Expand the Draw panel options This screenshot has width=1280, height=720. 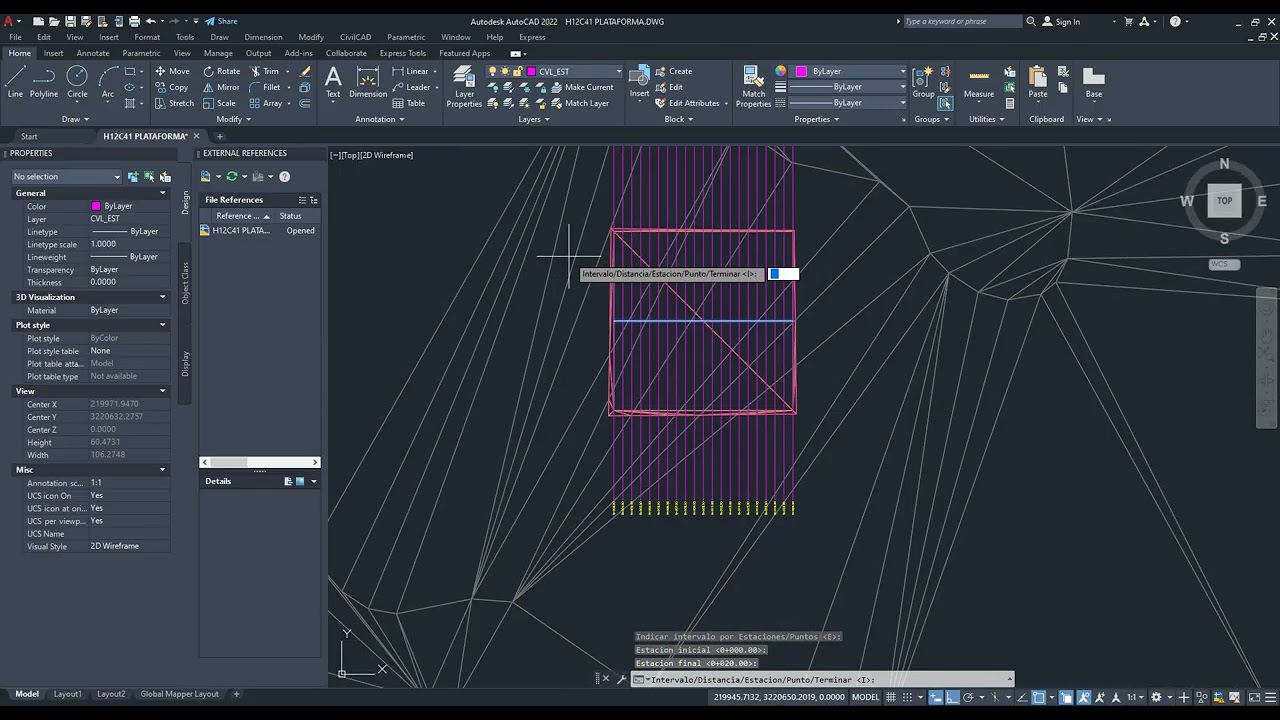(76, 119)
